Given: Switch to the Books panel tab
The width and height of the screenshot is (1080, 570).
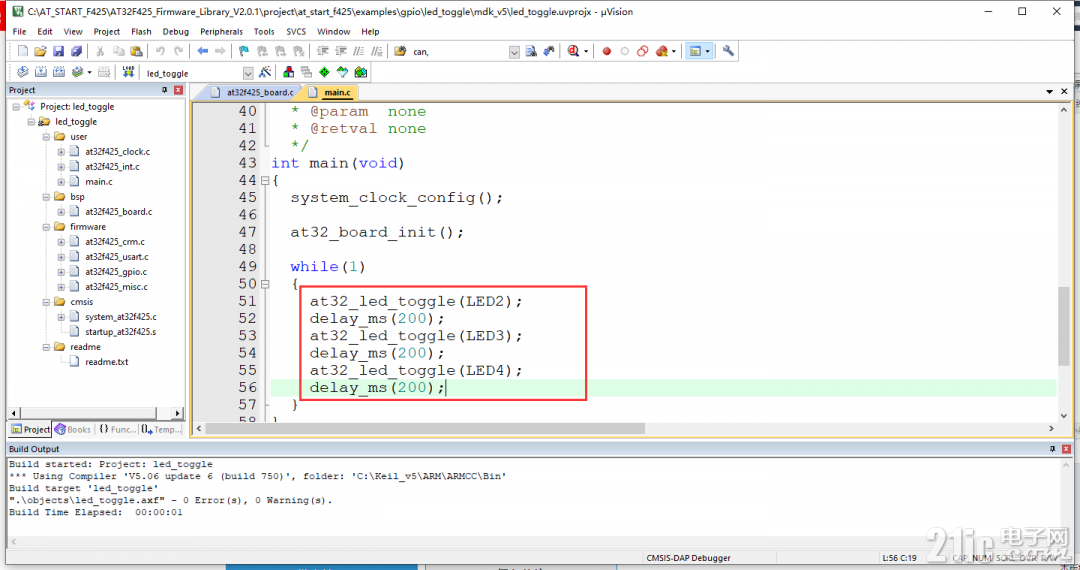Looking at the screenshot, I should pyautogui.click(x=73, y=429).
